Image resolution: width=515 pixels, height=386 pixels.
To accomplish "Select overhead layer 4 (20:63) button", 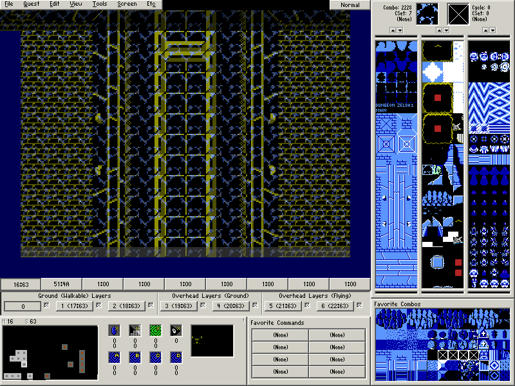I will click(x=231, y=306).
